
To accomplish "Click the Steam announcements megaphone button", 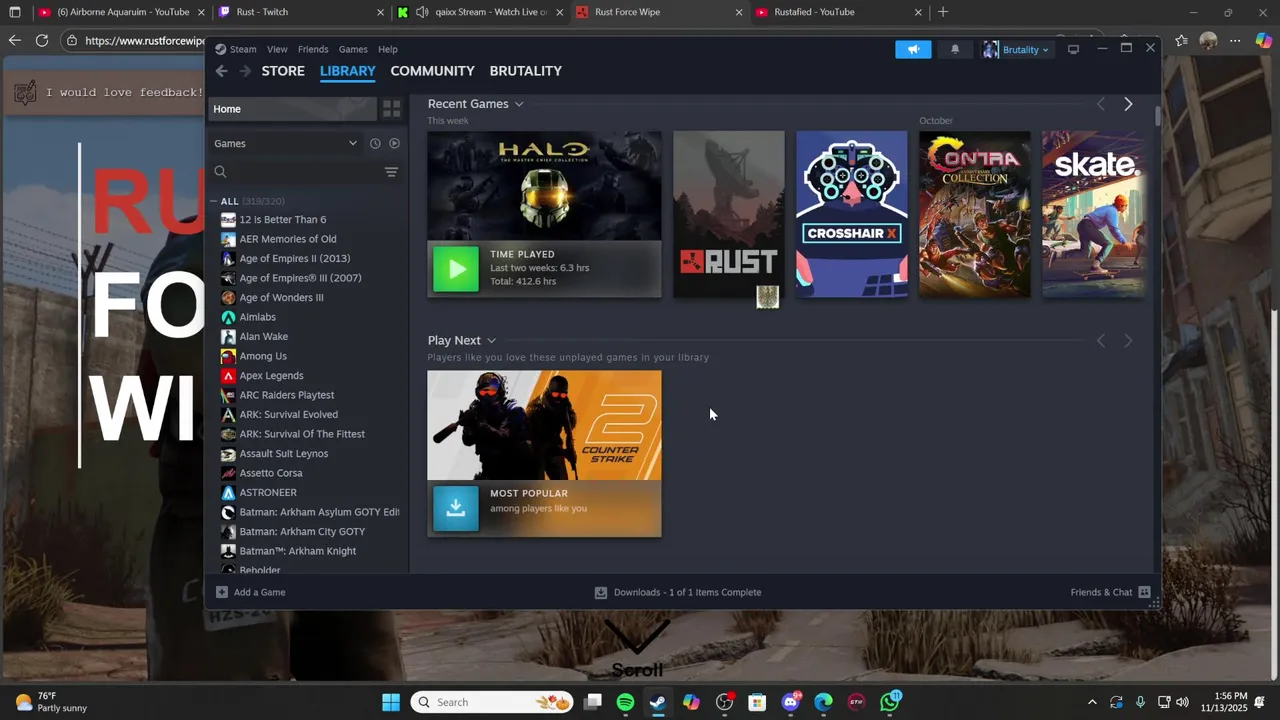I will pyautogui.click(x=913, y=49).
